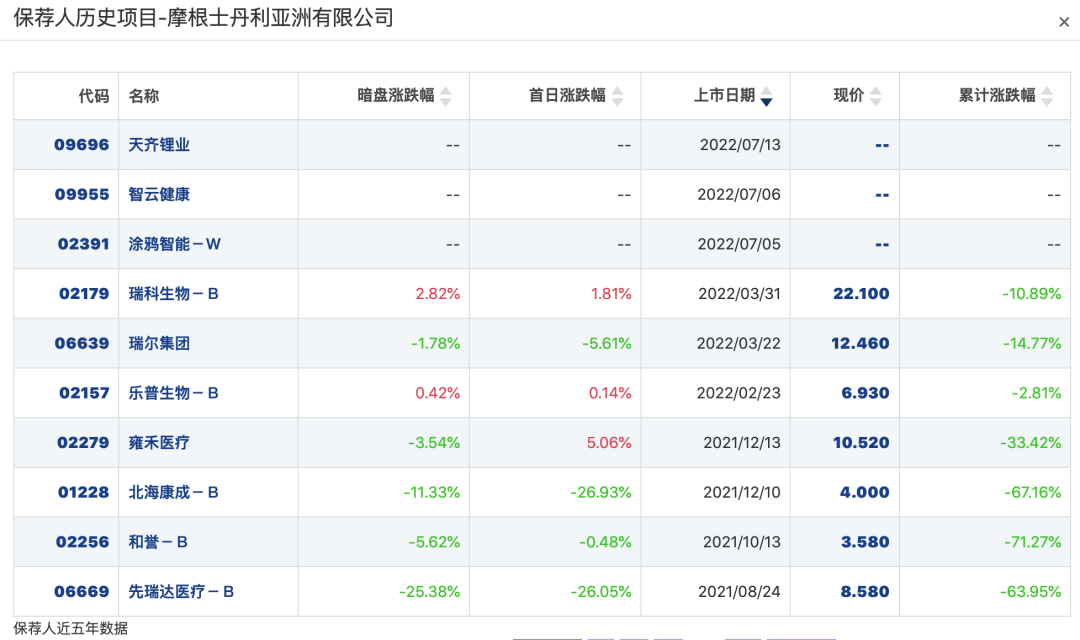The width and height of the screenshot is (1080, 640).
Task: Click grey-market change 2.82%
Action: click(437, 293)
